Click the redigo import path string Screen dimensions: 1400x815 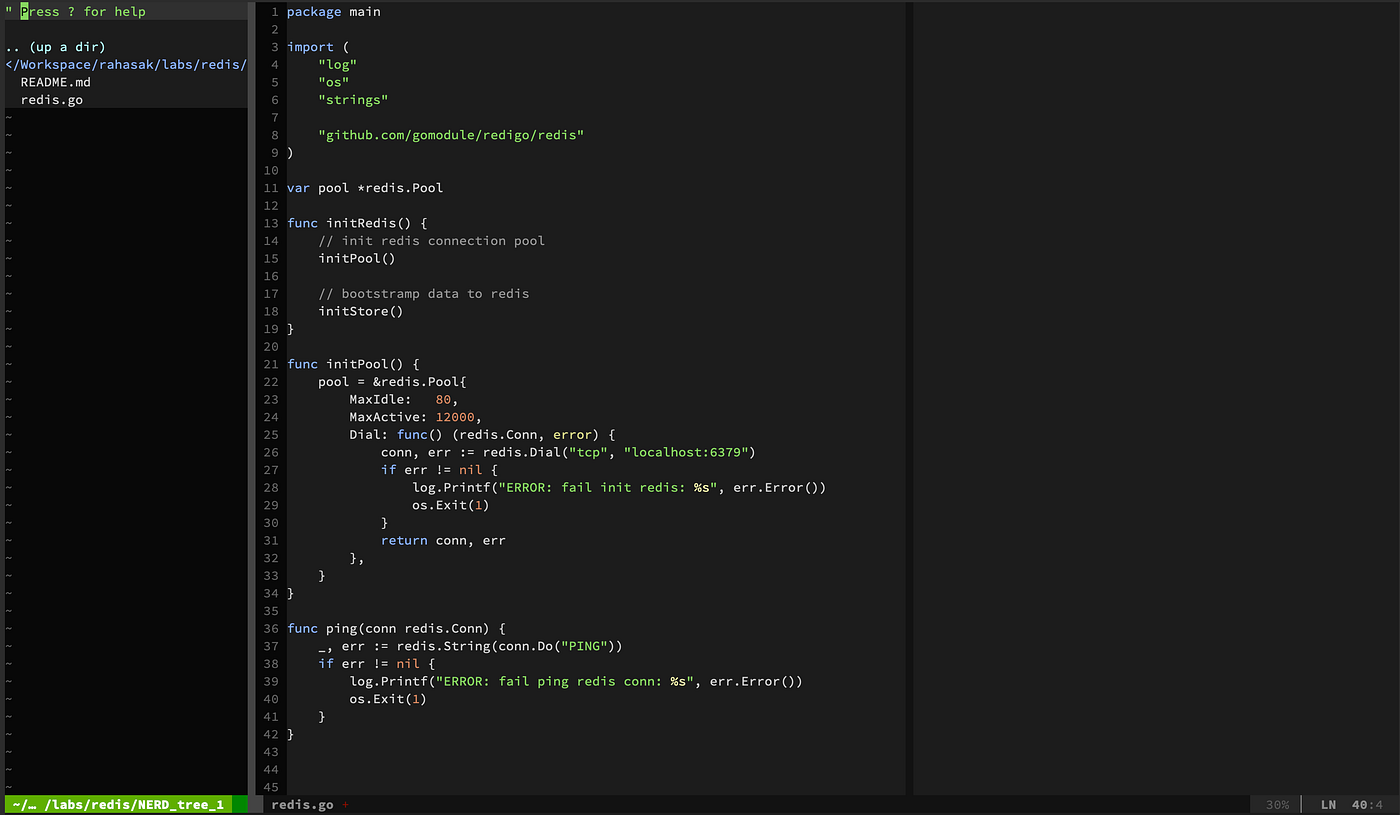(x=451, y=134)
